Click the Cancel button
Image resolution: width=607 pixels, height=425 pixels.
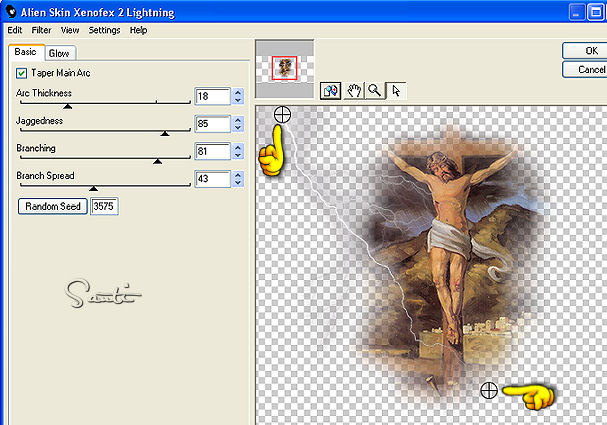584,69
